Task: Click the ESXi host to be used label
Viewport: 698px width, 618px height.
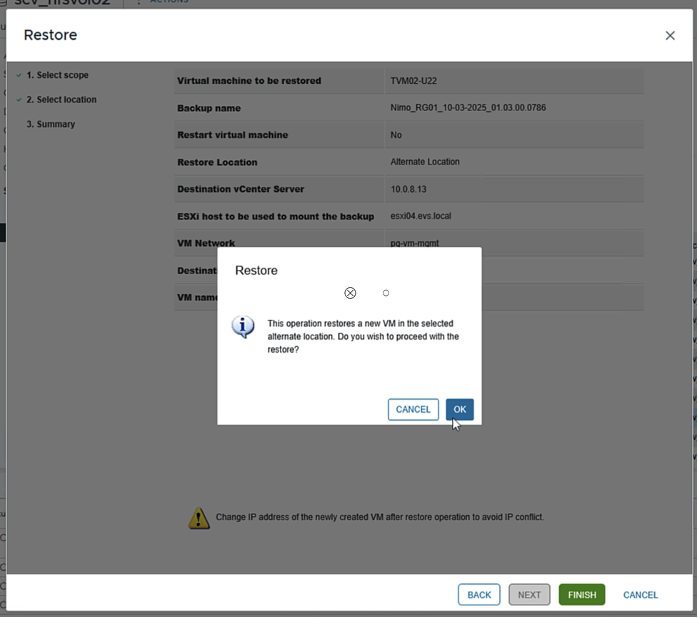Action: click(276, 216)
